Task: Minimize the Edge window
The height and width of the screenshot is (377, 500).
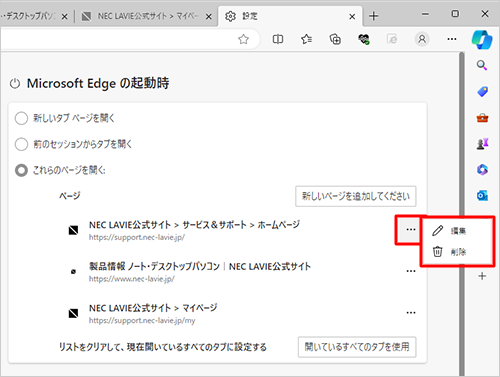Action: pos(425,14)
